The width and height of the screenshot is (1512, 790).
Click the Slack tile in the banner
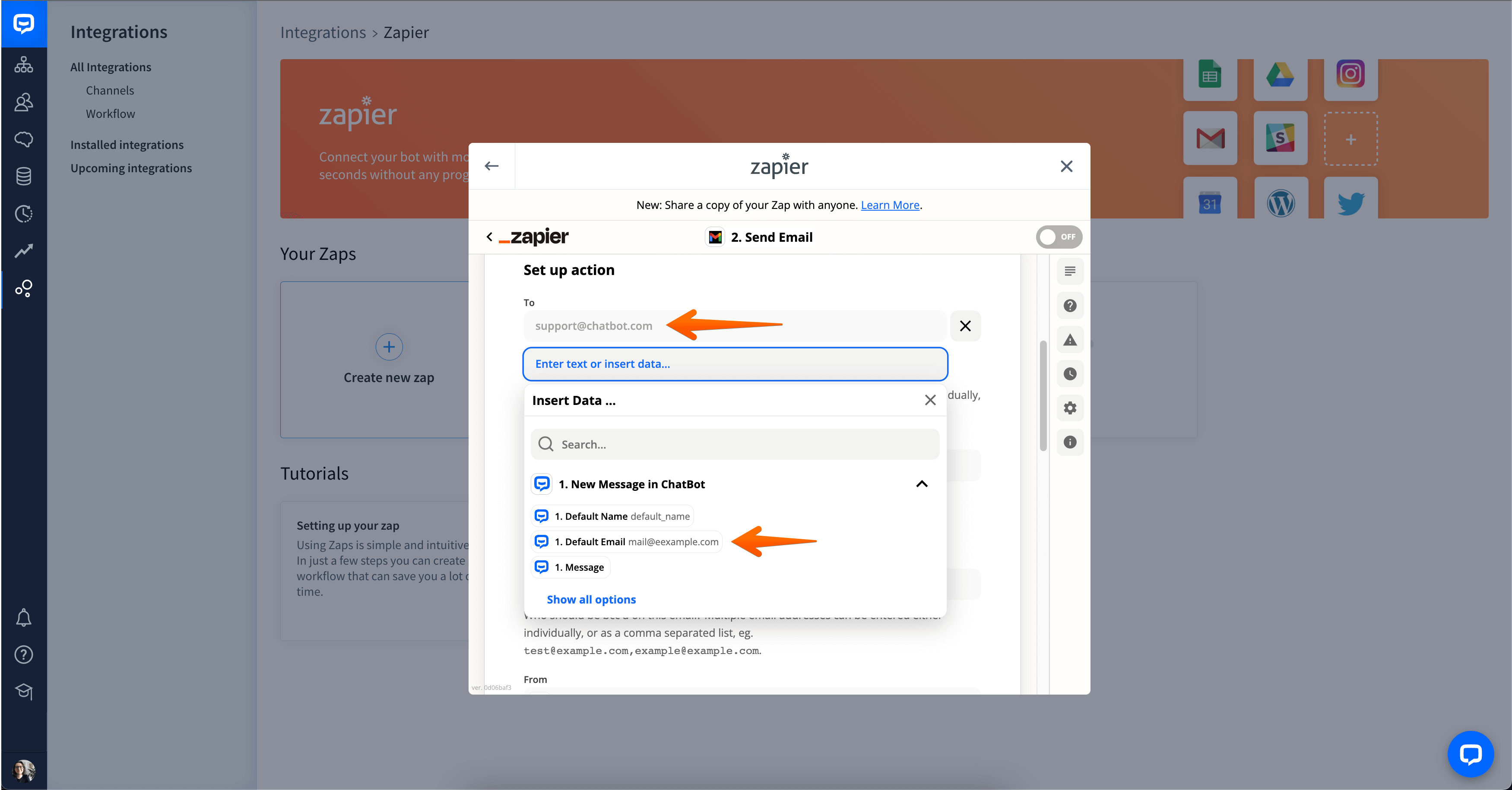pos(1280,138)
